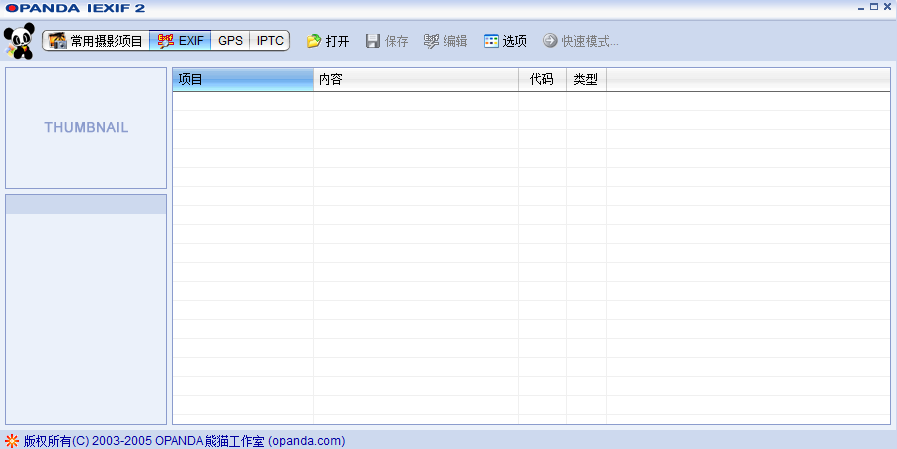The image size is (897, 449).
Task: Click the 类型 column header
Action: tap(586, 80)
